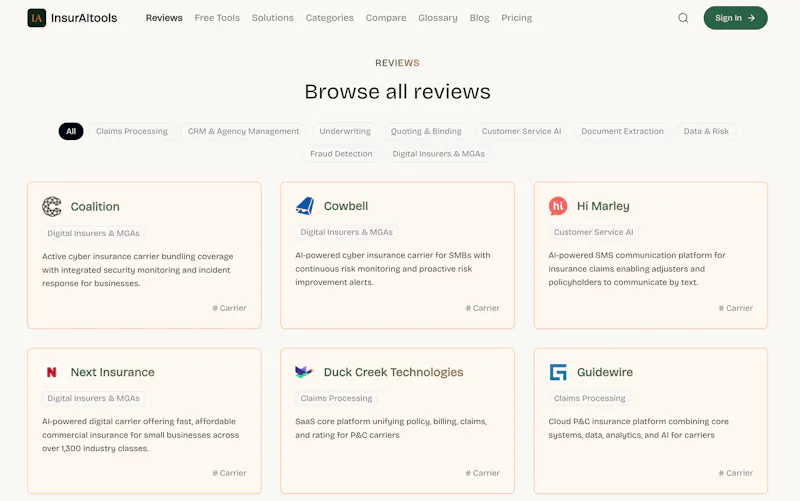Click the REVIEWS label above the heading
800x501 pixels.
click(397, 63)
